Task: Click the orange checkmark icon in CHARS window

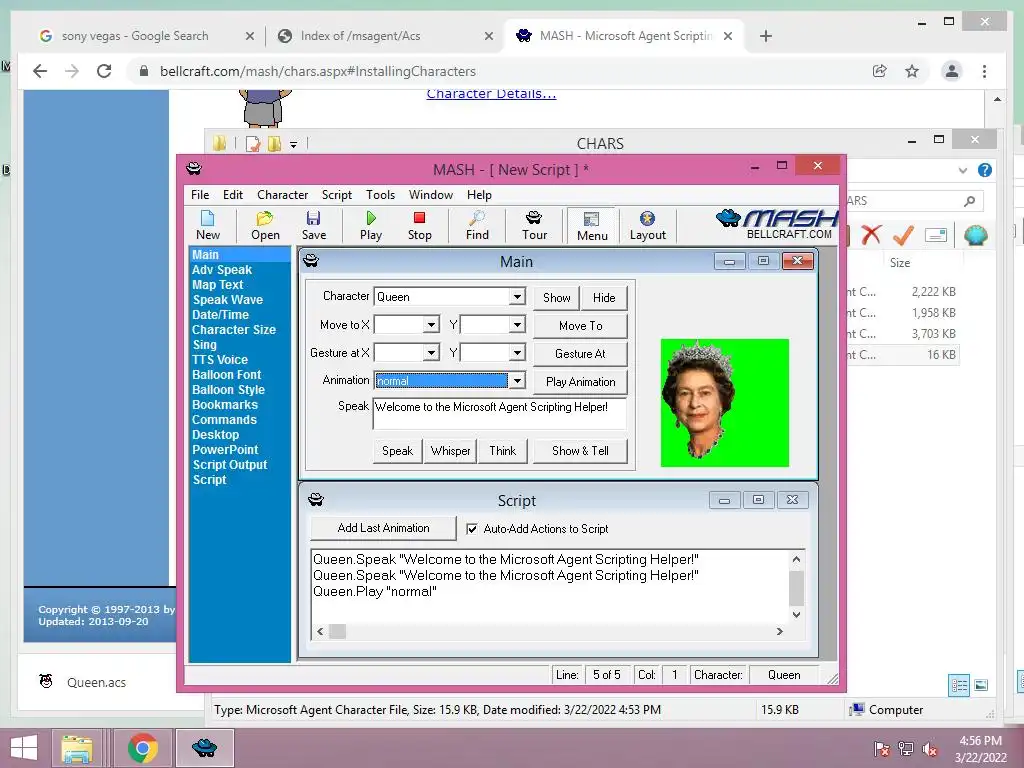Action: 903,235
